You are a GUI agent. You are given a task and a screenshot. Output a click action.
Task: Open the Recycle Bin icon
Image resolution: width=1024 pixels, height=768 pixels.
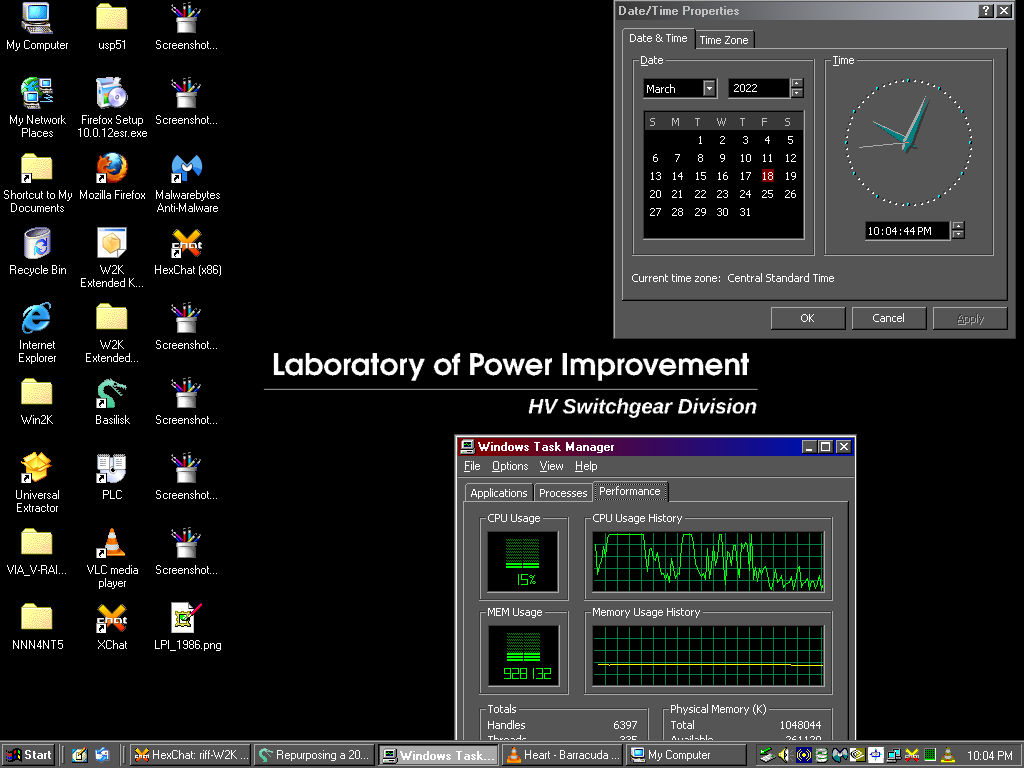click(37, 244)
